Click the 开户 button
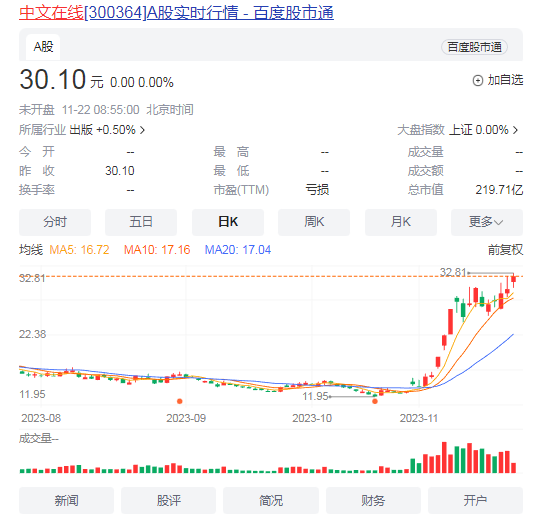The image size is (549, 522). (x=475, y=500)
